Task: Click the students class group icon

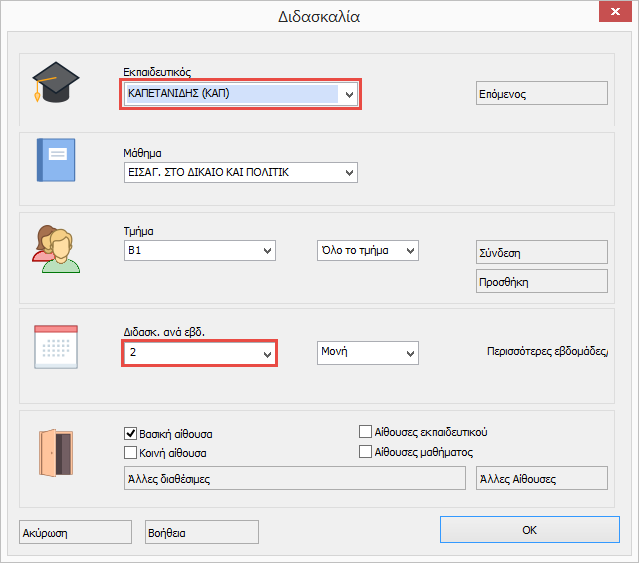Action: [x=56, y=249]
